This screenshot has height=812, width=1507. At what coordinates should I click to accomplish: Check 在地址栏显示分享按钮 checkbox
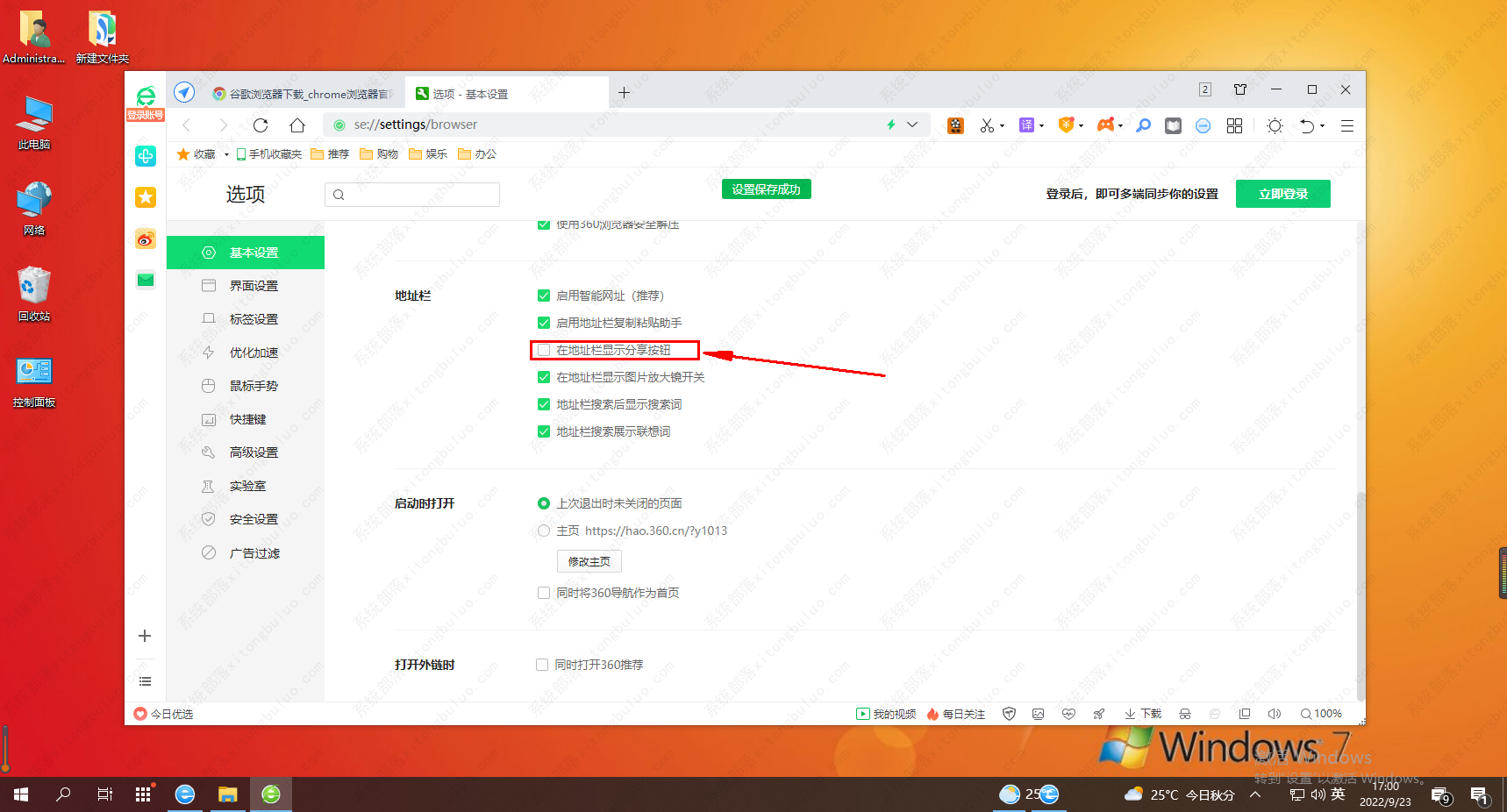(544, 350)
